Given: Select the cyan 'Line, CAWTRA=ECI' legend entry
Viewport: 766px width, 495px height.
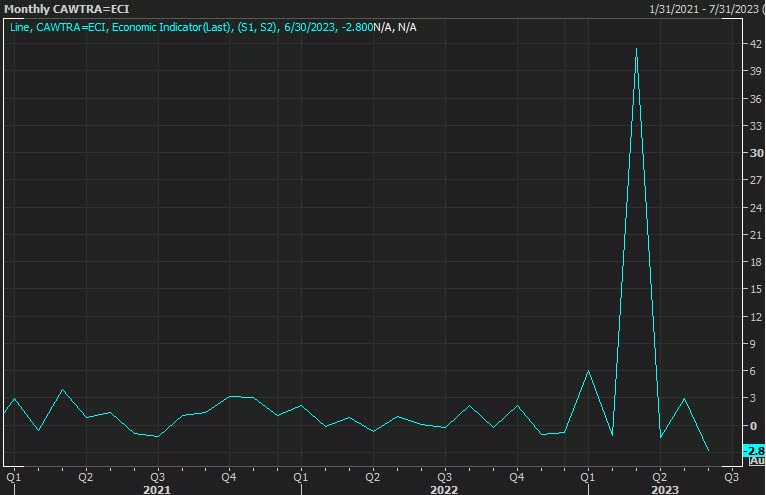Looking at the screenshot, I should pos(192,27).
